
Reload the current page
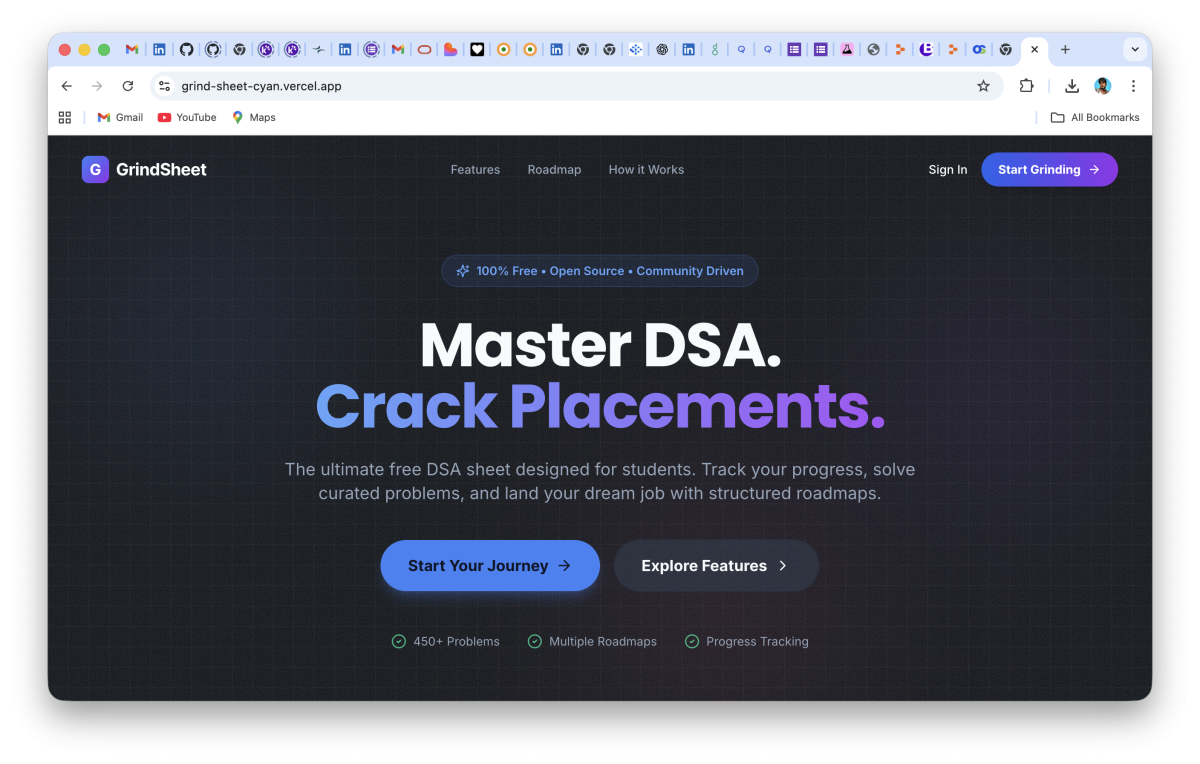coord(128,86)
